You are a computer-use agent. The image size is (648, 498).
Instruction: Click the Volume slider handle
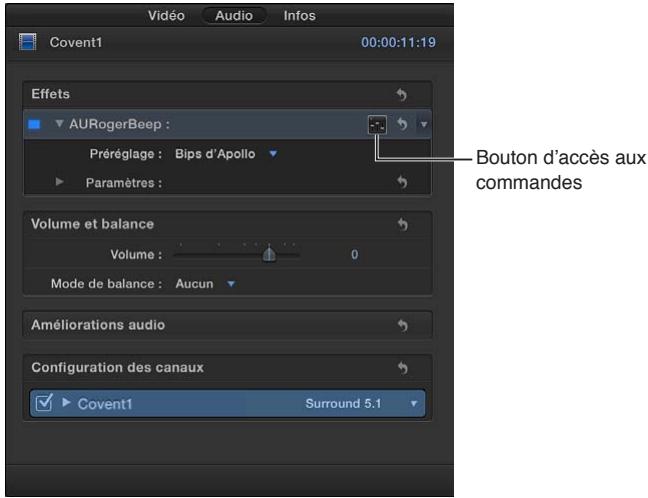(x=269, y=254)
